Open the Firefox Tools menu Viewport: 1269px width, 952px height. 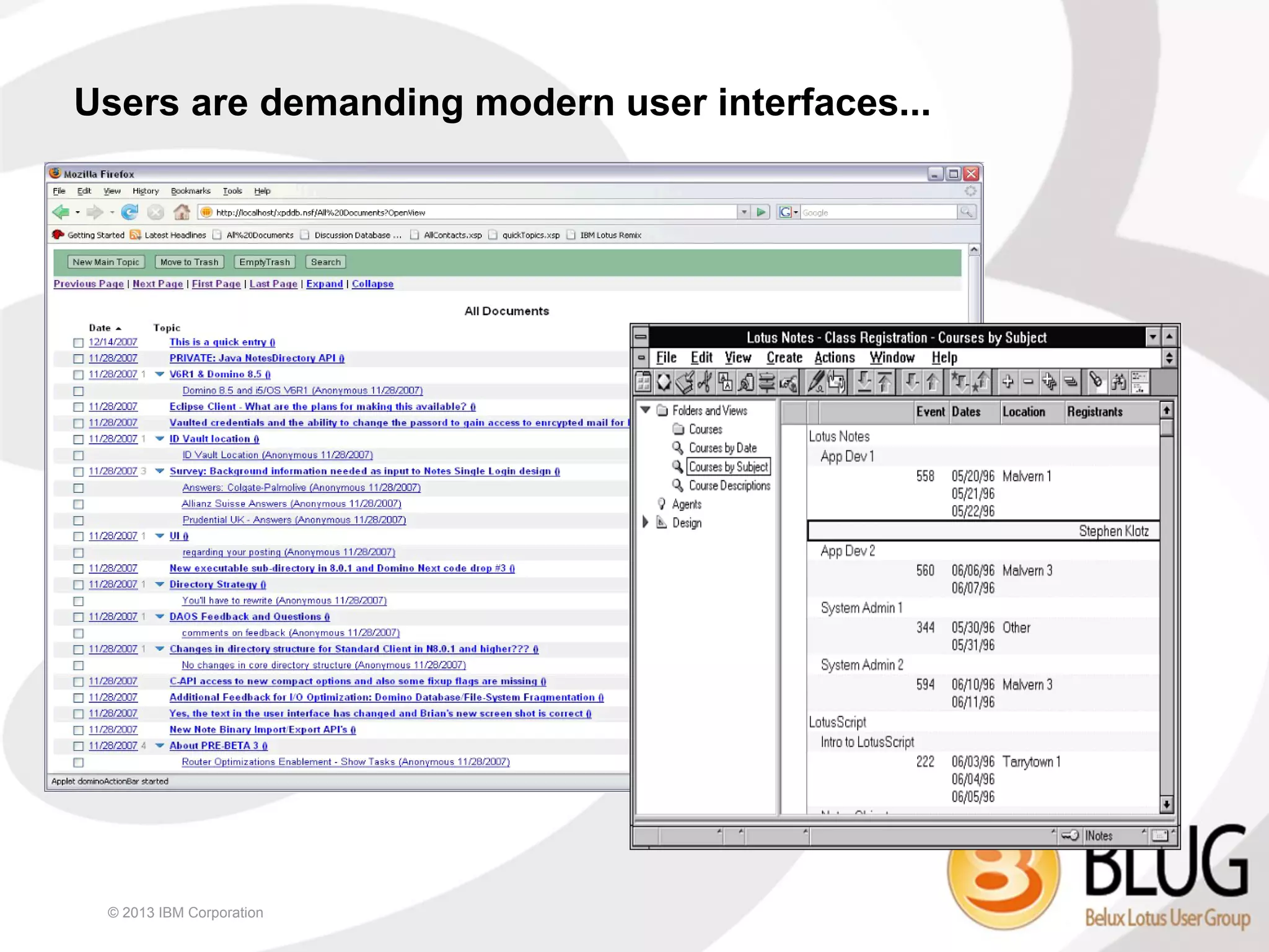tap(232, 191)
